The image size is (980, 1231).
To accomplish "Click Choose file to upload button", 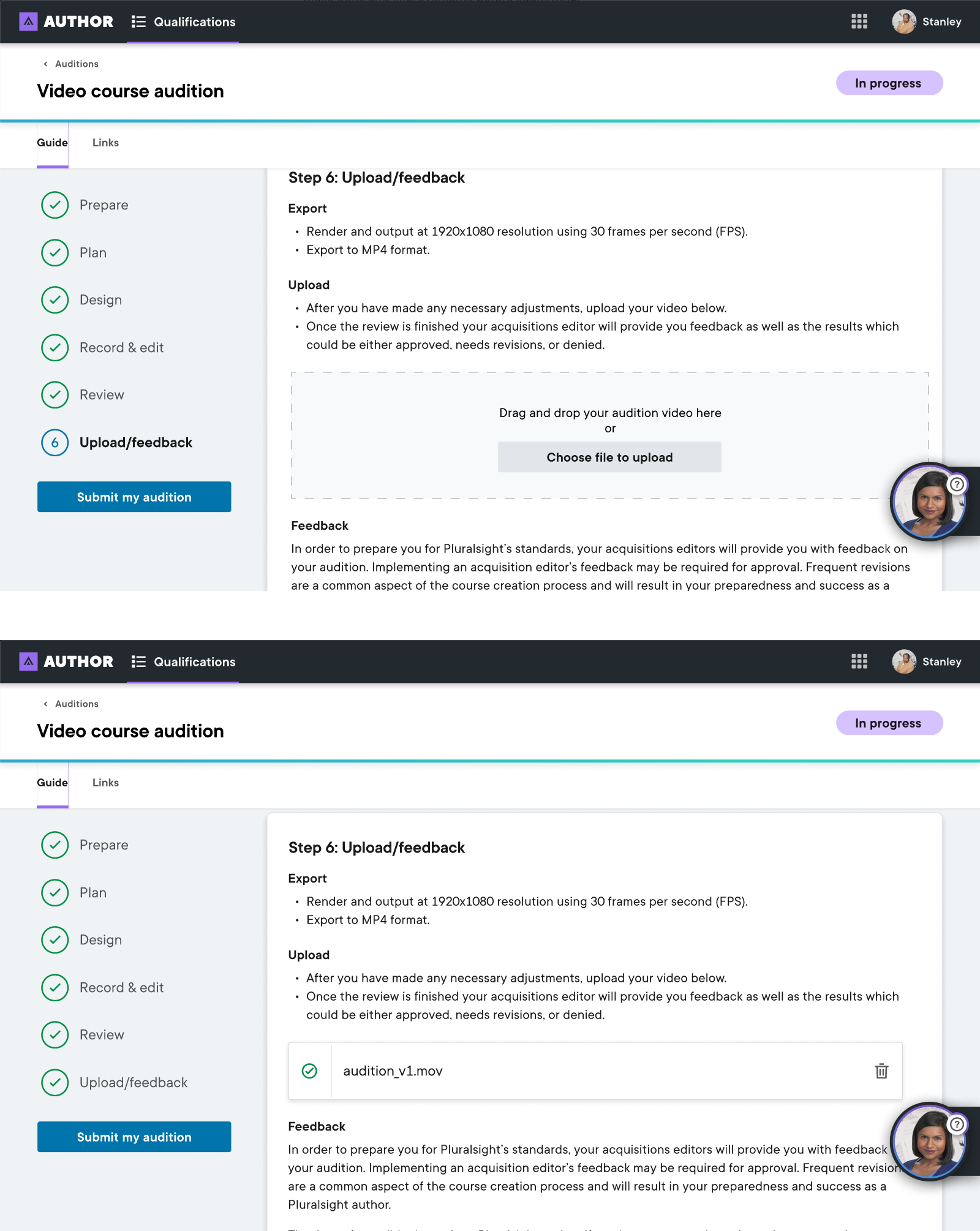I will click(x=609, y=457).
